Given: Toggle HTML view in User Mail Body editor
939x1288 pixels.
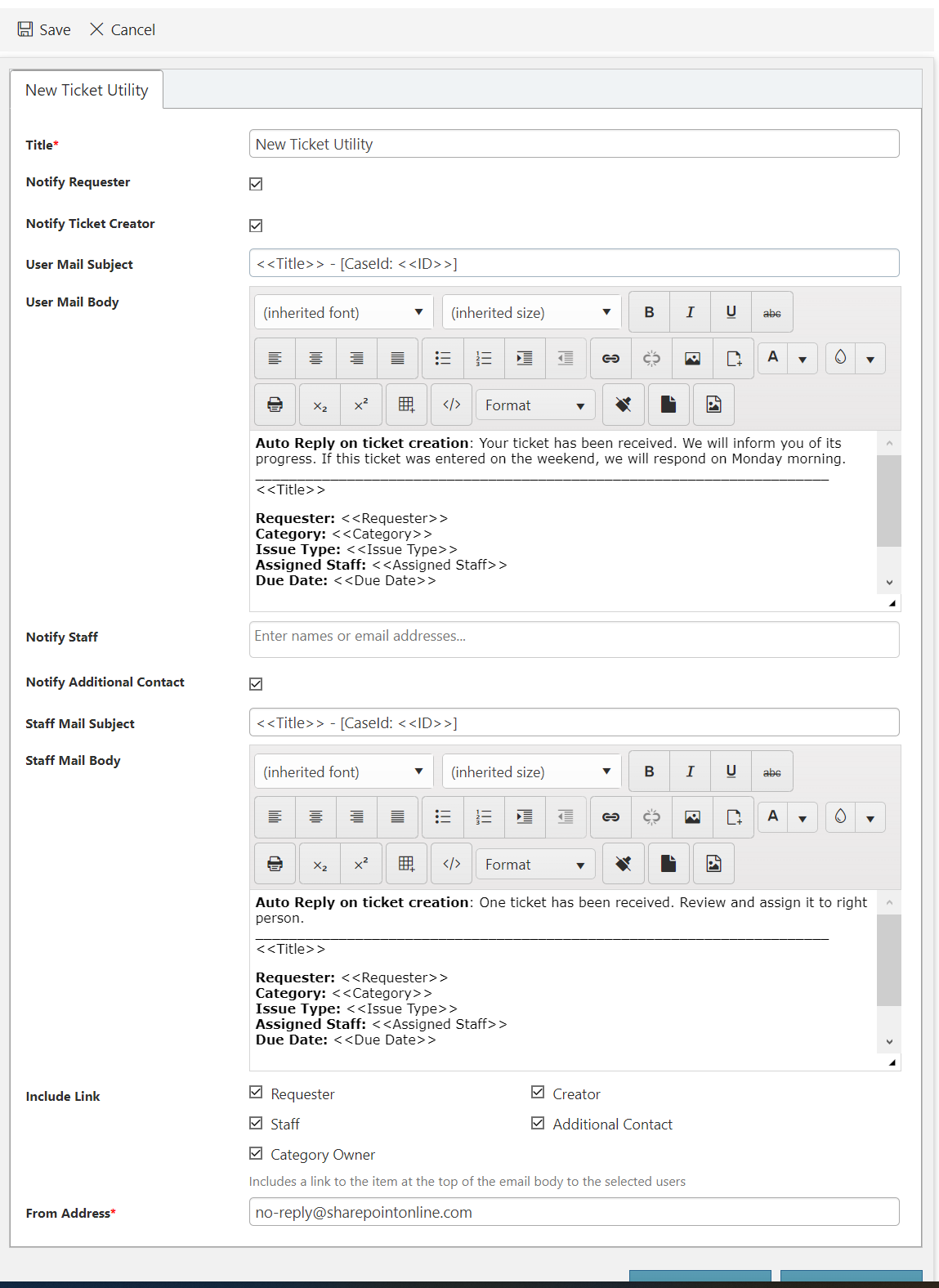Looking at the screenshot, I should click(451, 405).
